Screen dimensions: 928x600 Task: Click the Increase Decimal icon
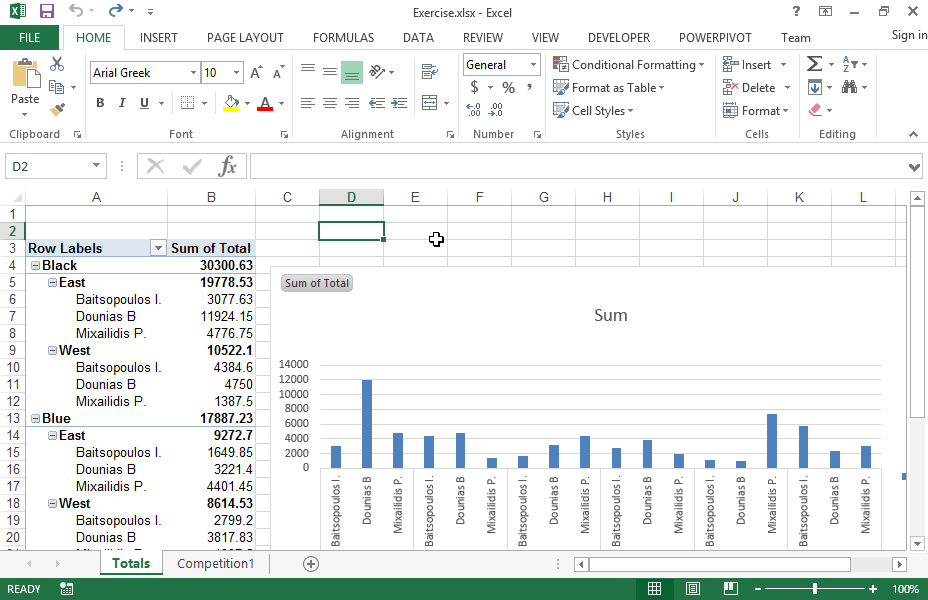tap(473, 109)
